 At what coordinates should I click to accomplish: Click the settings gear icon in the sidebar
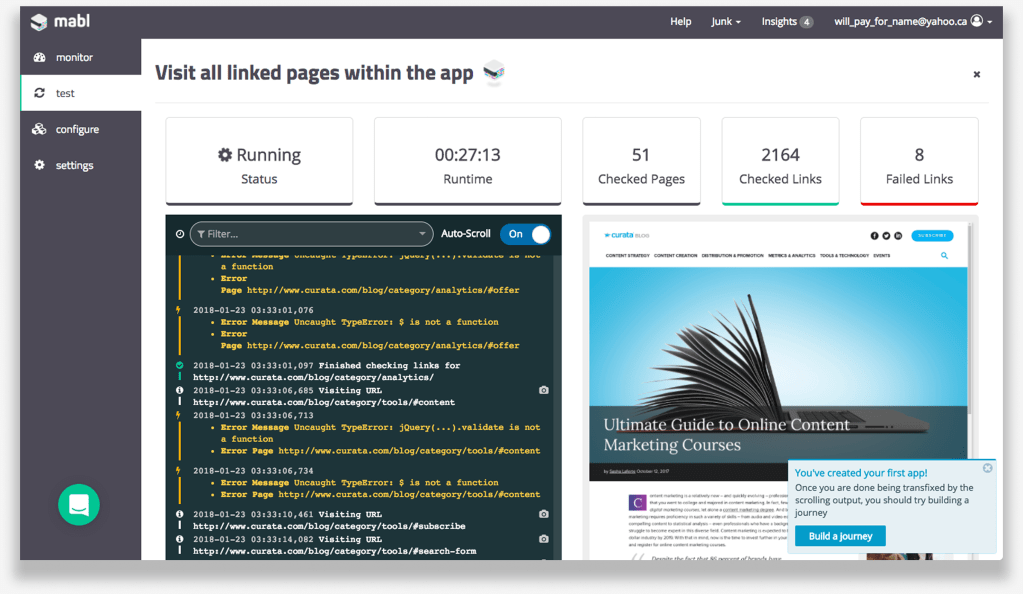(x=39, y=165)
